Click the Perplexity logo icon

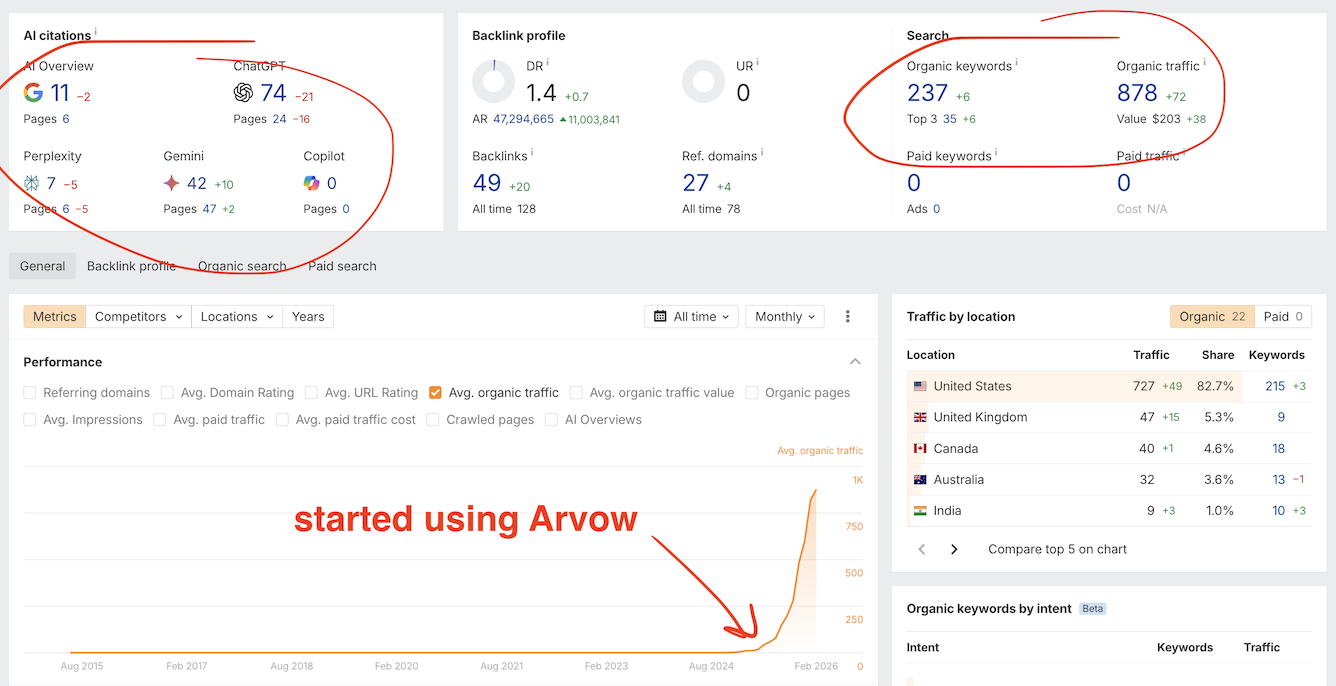pyautogui.click(x=33, y=183)
